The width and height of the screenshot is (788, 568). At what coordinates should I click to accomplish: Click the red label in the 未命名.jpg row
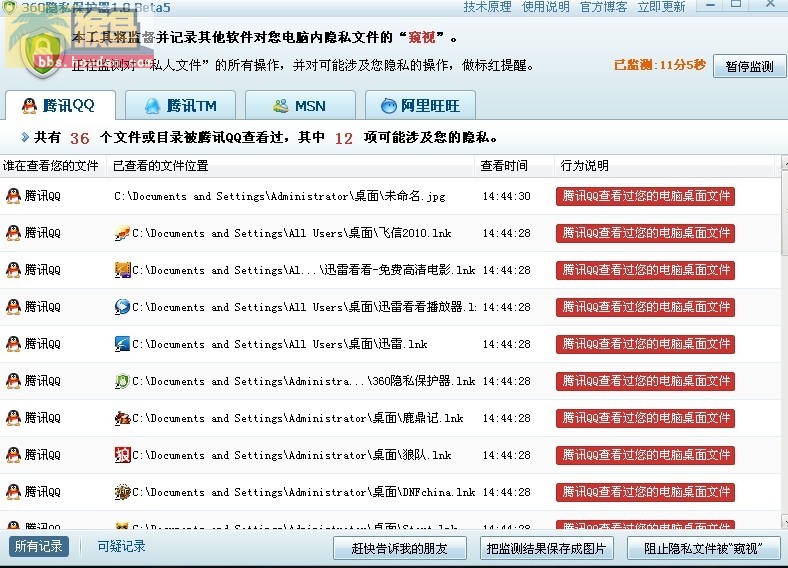click(x=645, y=196)
